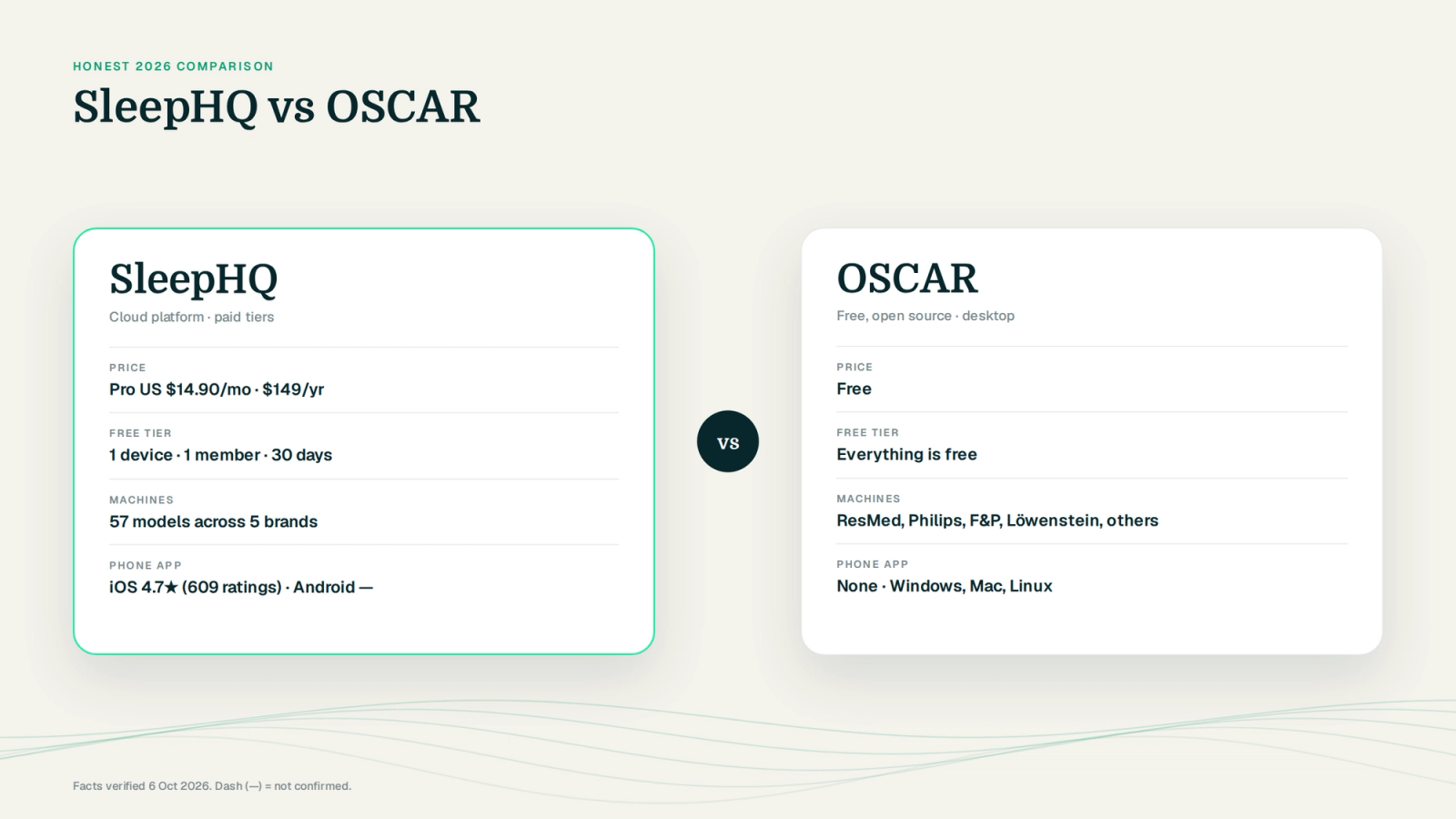Click the 'Facts verified 6 Oct 2026' footnote
Viewport: 1456px width, 819px height.
click(211, 786)
